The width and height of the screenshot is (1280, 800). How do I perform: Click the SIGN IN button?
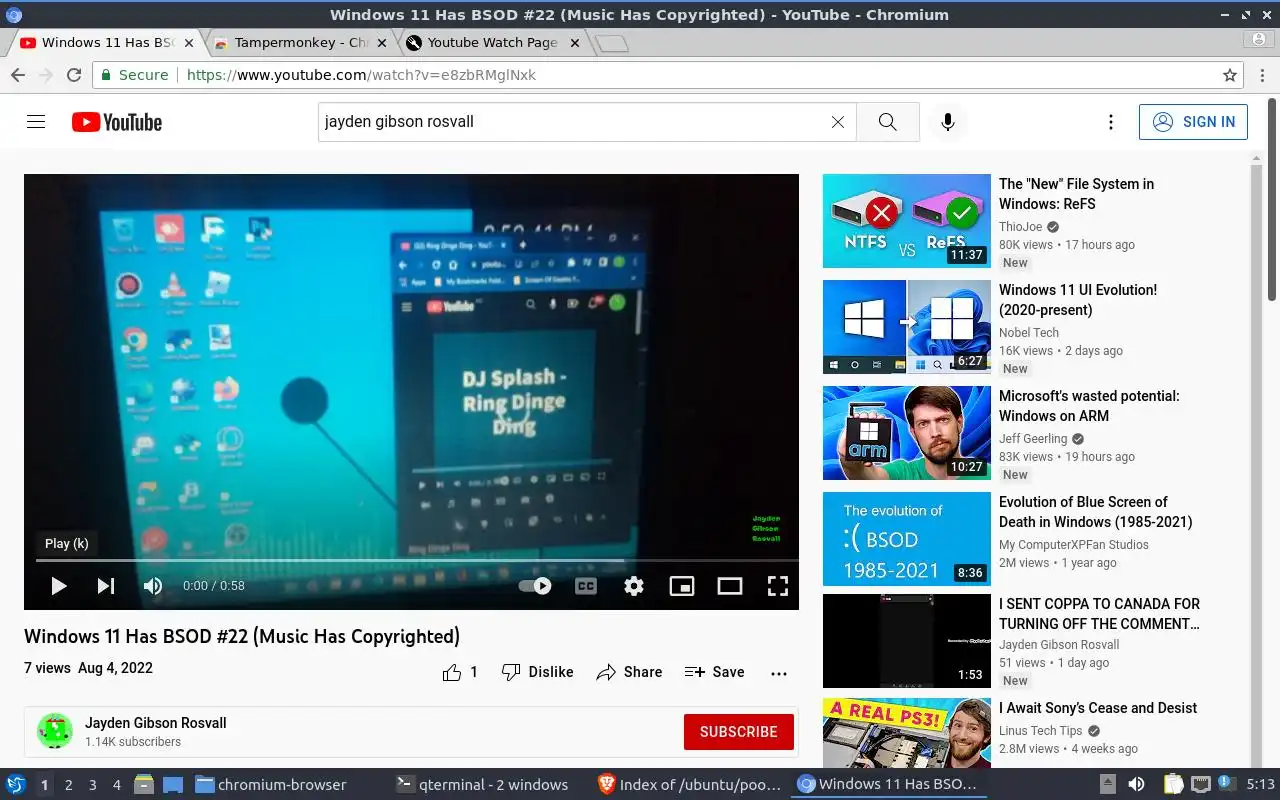1193,122
